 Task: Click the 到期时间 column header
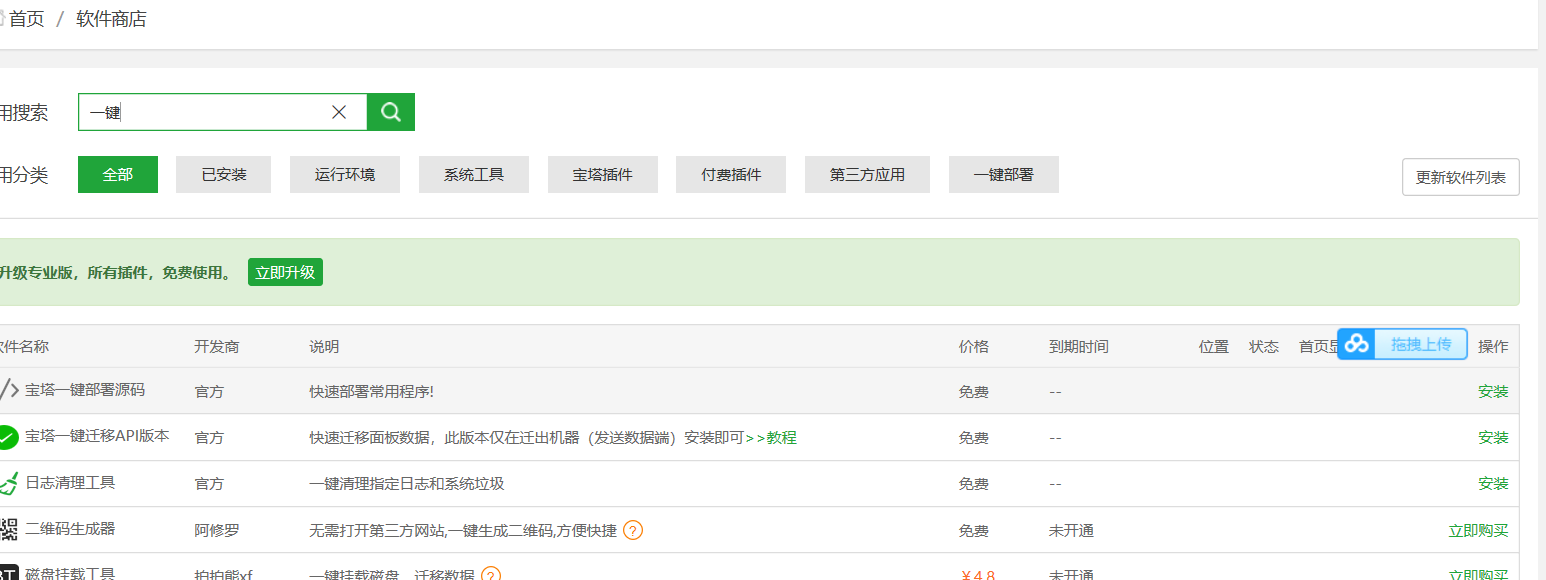tap(1079, 346)
